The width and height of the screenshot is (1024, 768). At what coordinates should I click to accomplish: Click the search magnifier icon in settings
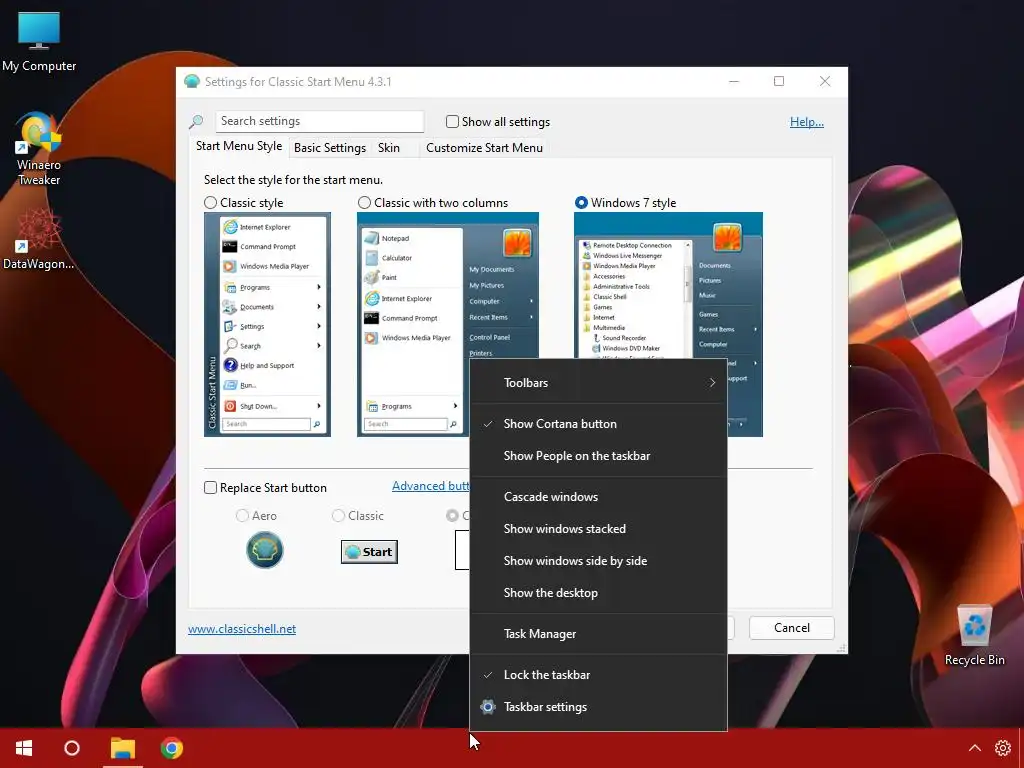(197, 121)
